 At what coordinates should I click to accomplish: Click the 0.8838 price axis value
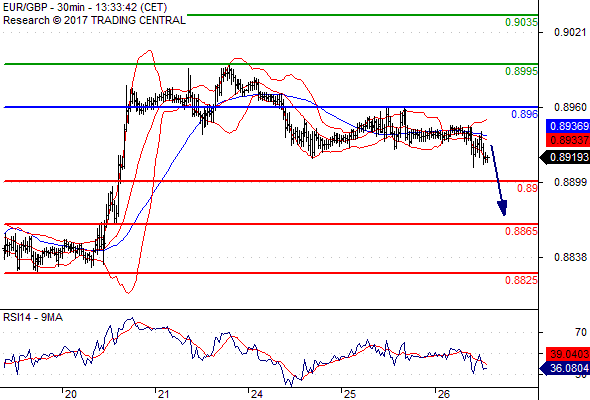pos(570,257)
